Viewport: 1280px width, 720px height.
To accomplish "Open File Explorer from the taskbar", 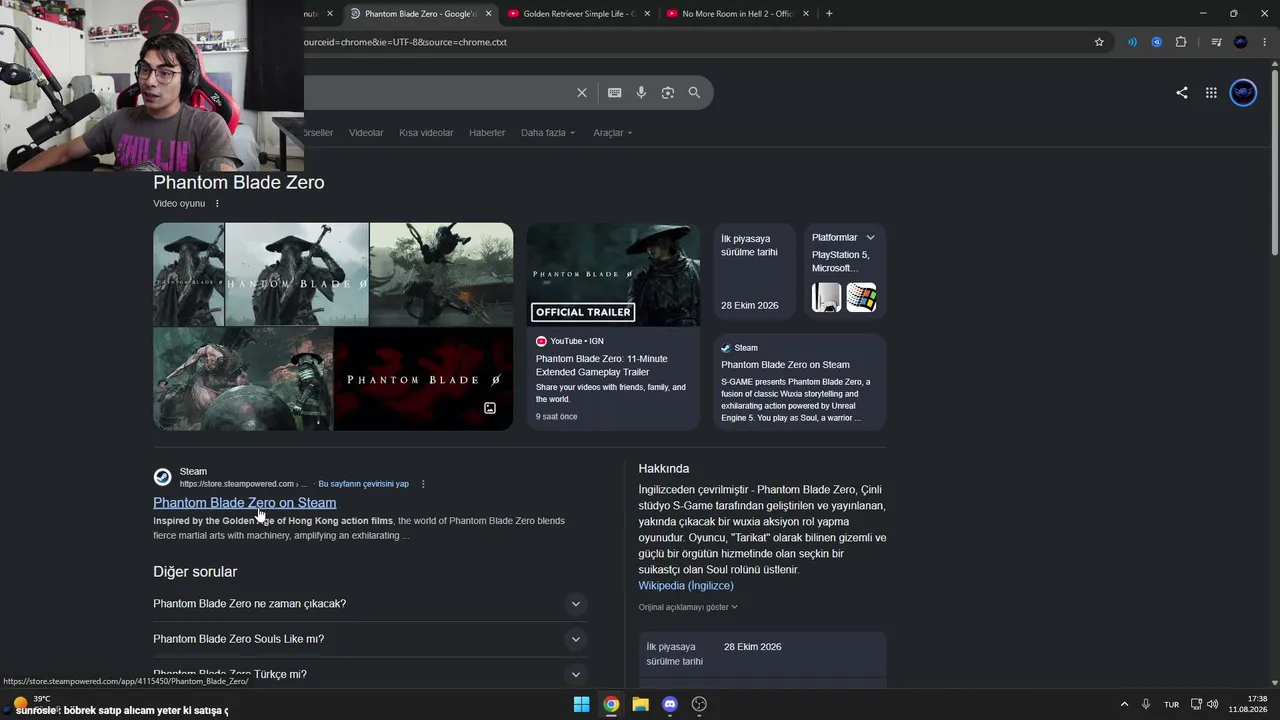I will tap(640, 704).
